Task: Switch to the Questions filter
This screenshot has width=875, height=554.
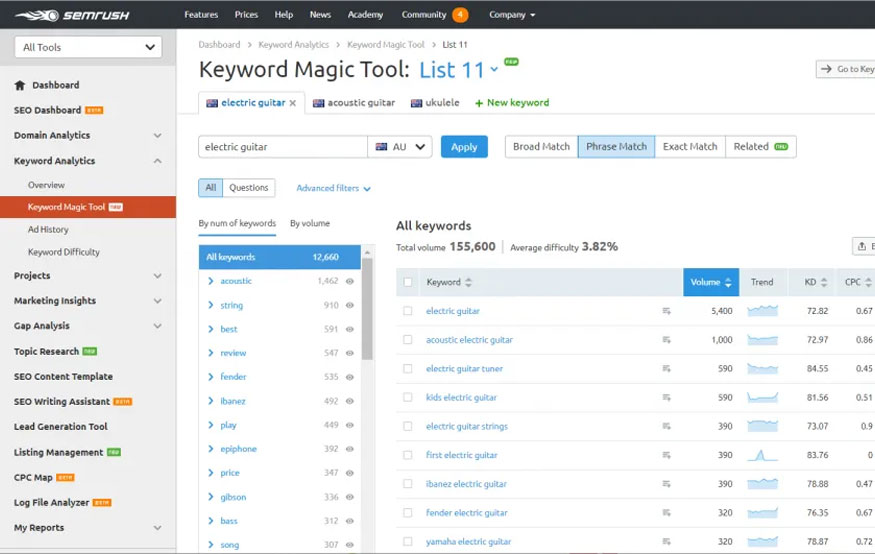Action: [x=249, y=188]
